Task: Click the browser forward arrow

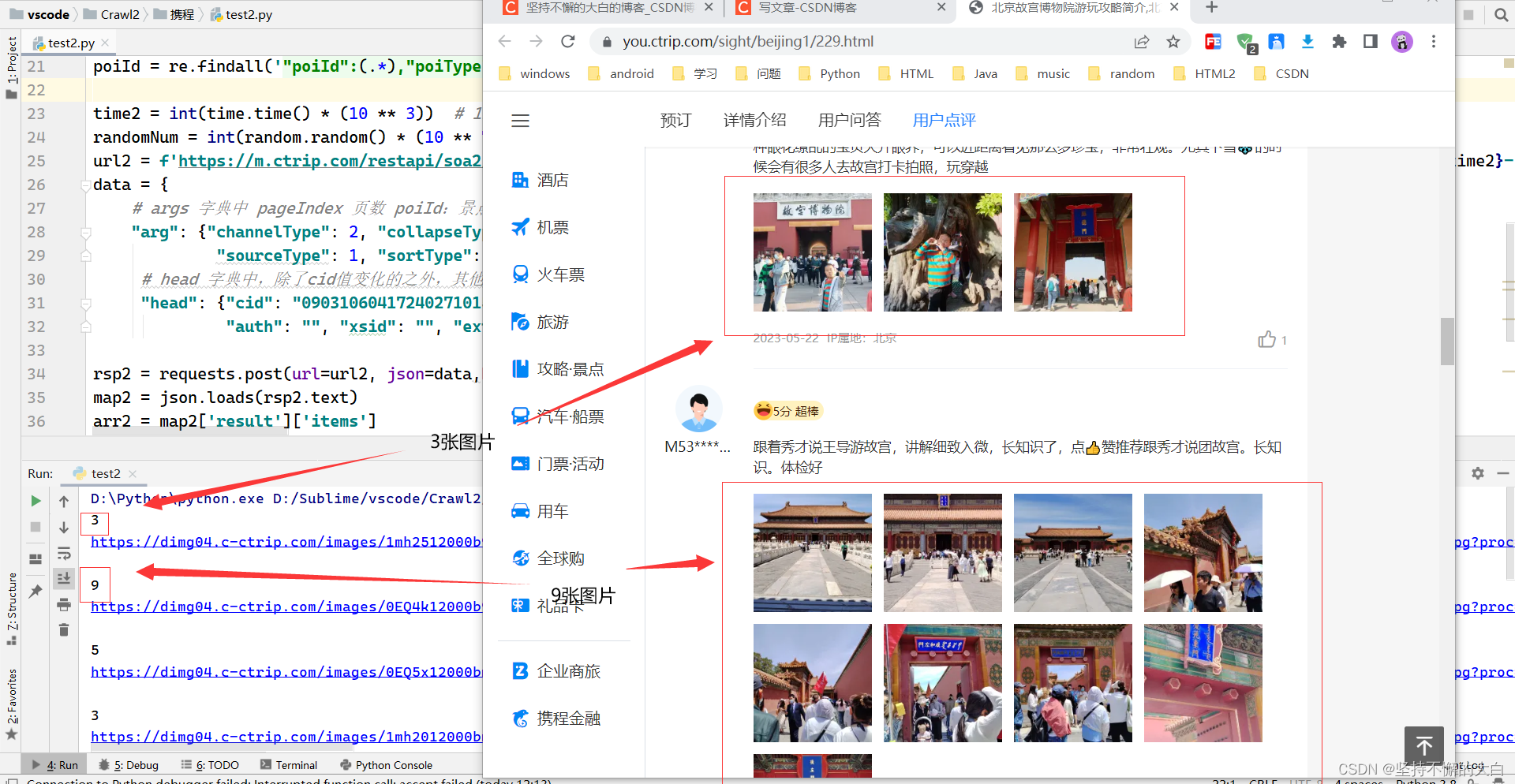Action: click(537, 42)
